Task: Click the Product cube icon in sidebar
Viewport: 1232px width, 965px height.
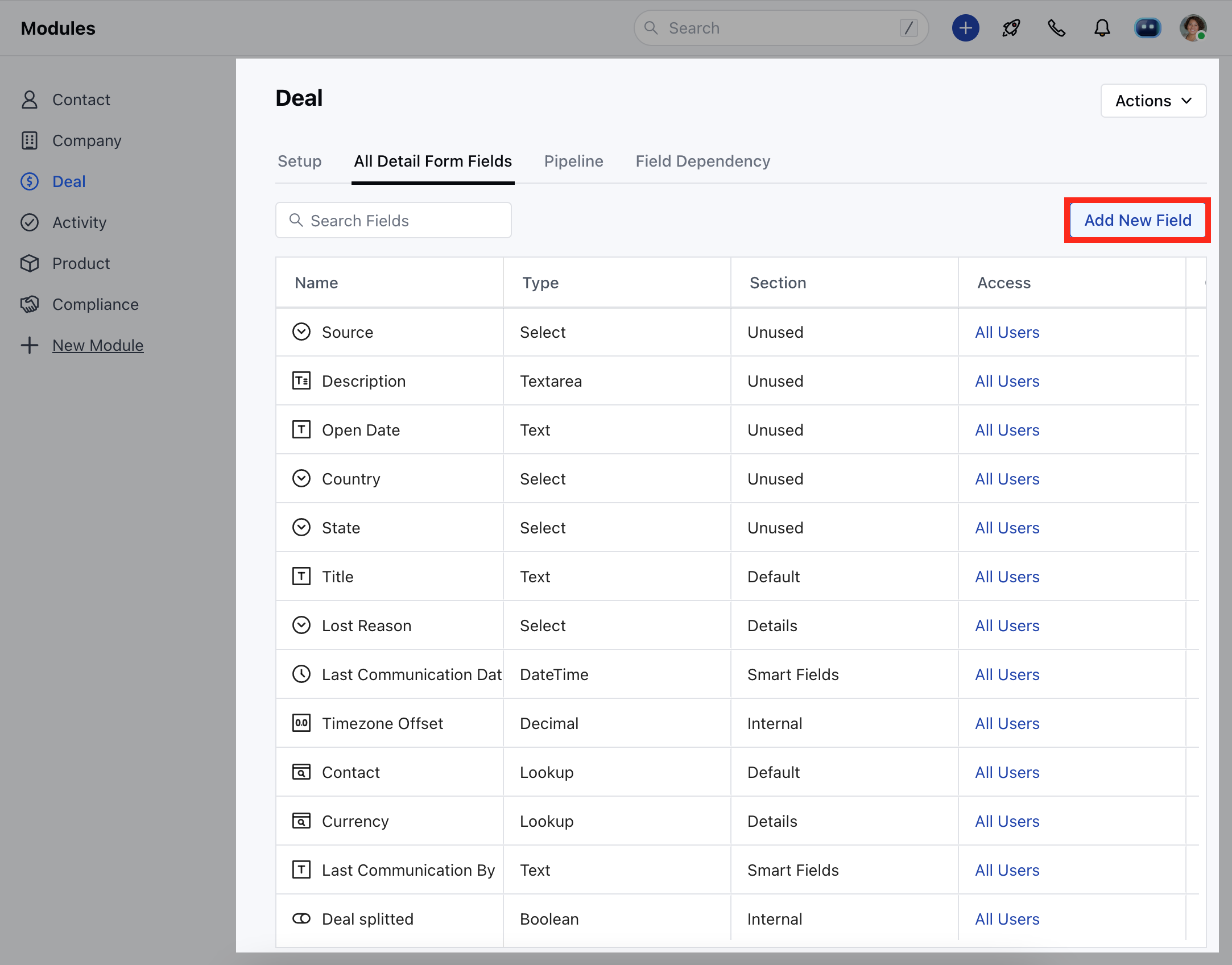Action: pyautogui.click(x=30, y=263)
